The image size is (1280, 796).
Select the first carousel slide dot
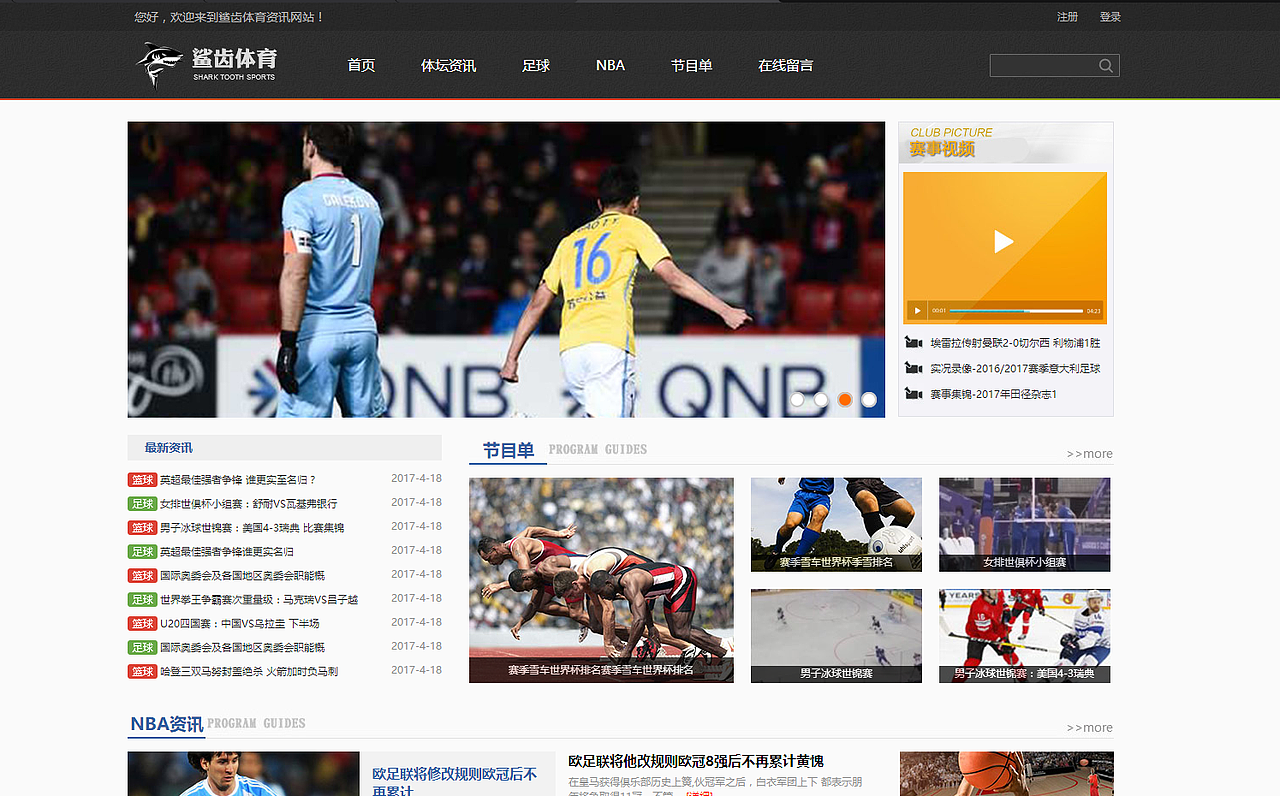[x=797, y=400]
